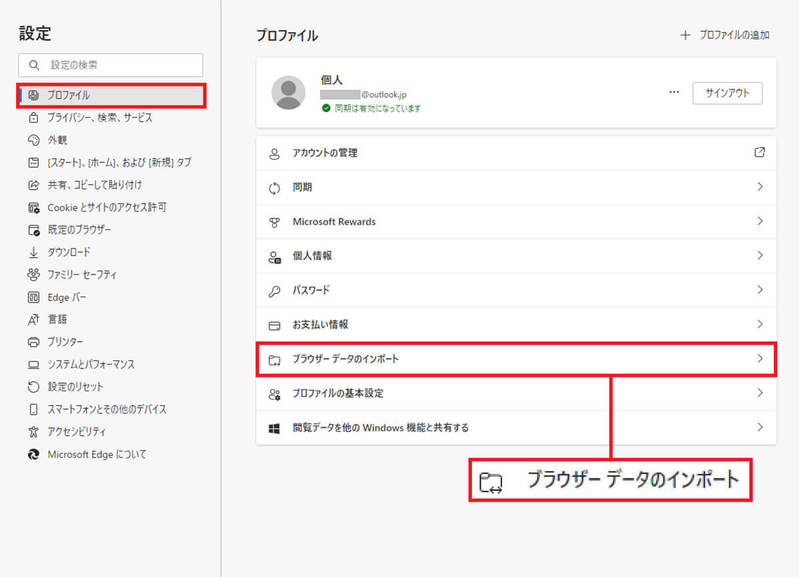Open 閲覧データを他の Windows 機能と共有する

pos(516,428)
